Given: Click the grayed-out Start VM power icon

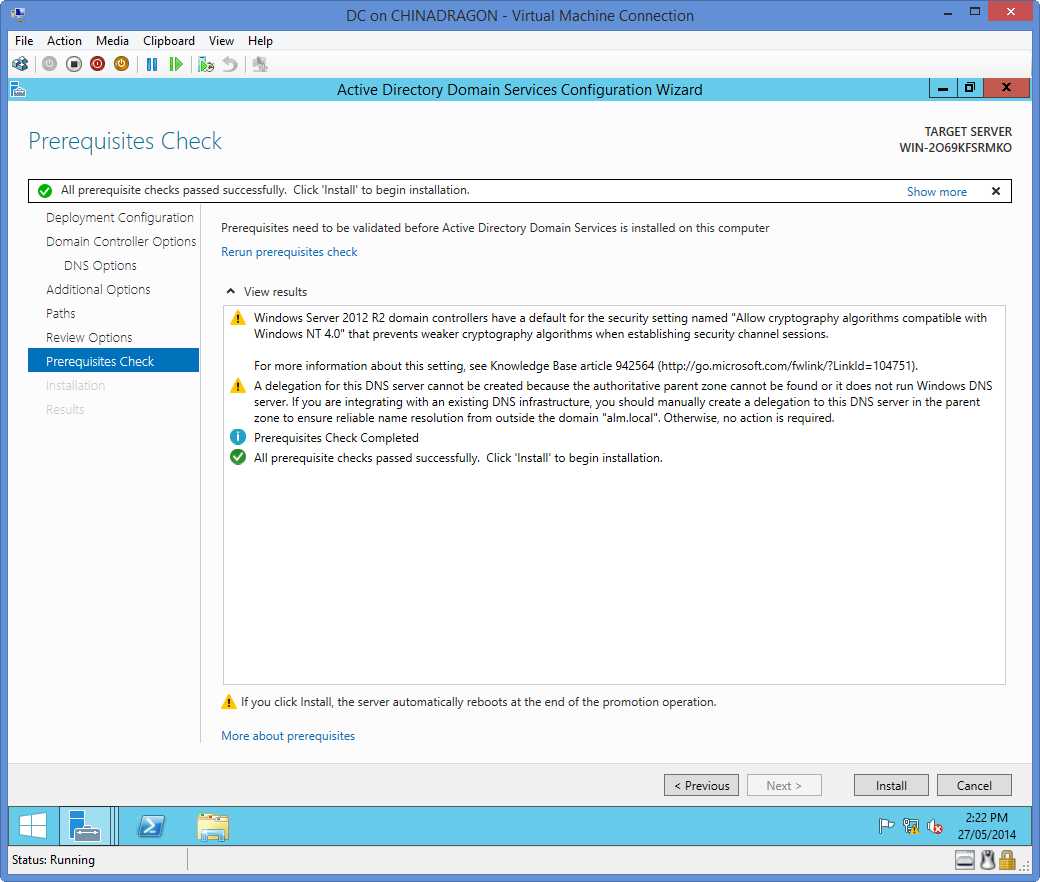Looking at the screenshot, I should click(x=50, y=64).
